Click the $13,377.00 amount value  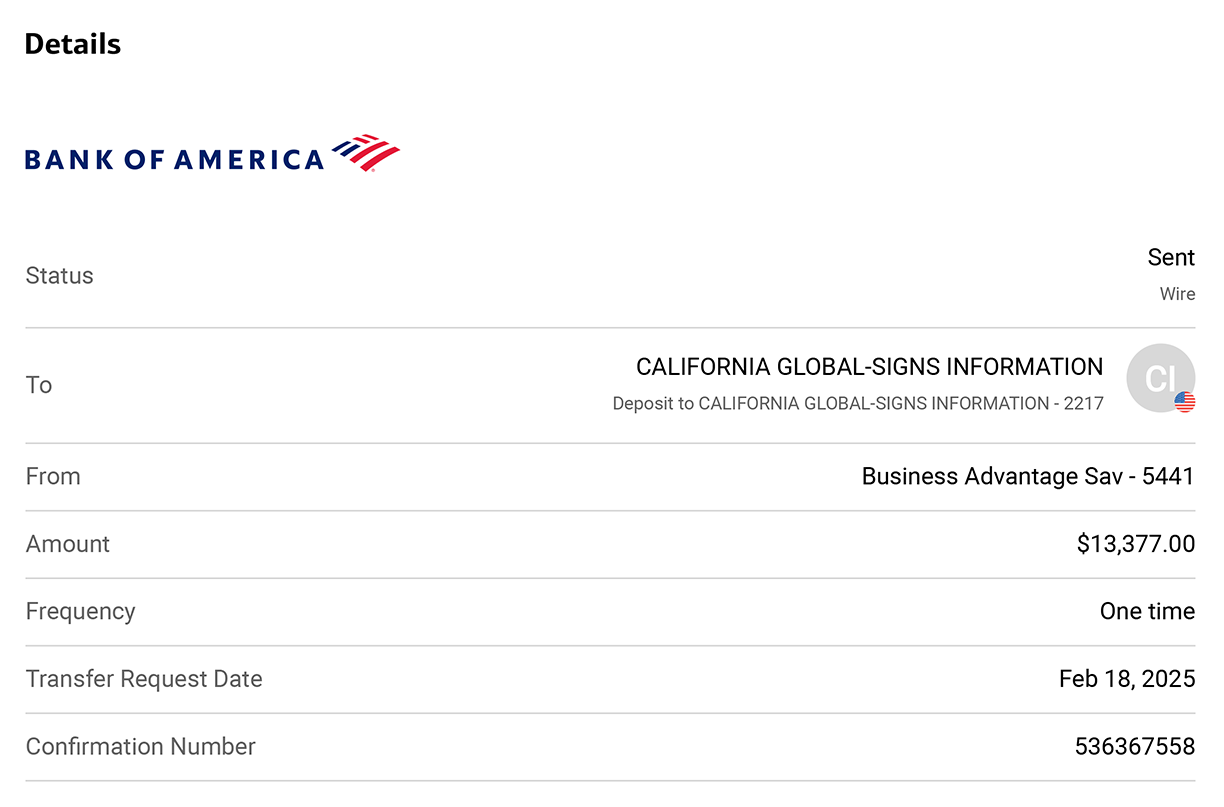1136,544
